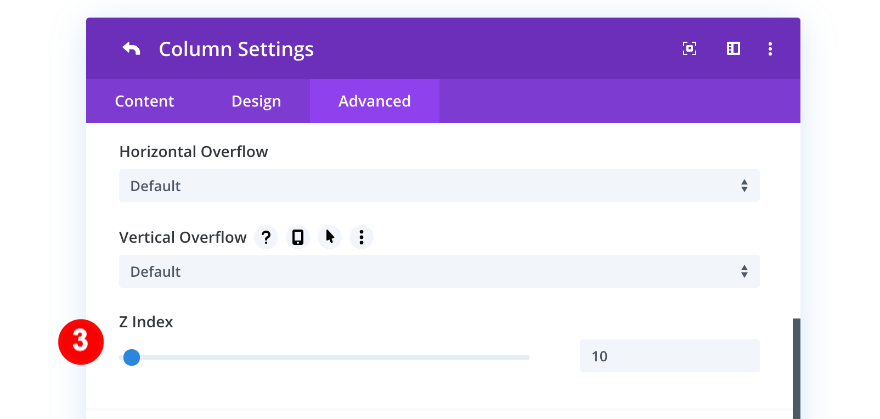Open the Vertical Overflow dropdown
Image resolution: width=880 pixels, height=419 pixels.
pyautogui.click(x=439, y=271)
